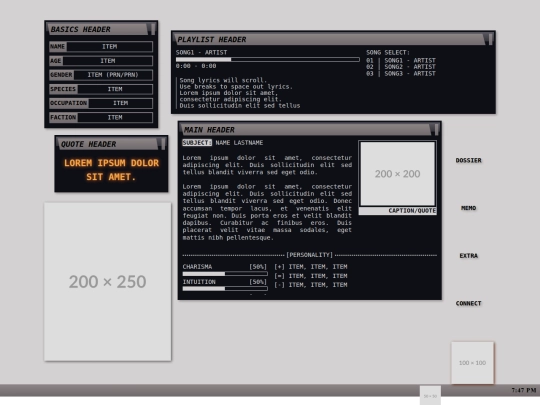Click the LOREM IPSUM DOLOR SIT AMET quote
The height and width of the screenshot is (405, 540).
[111, 170]
